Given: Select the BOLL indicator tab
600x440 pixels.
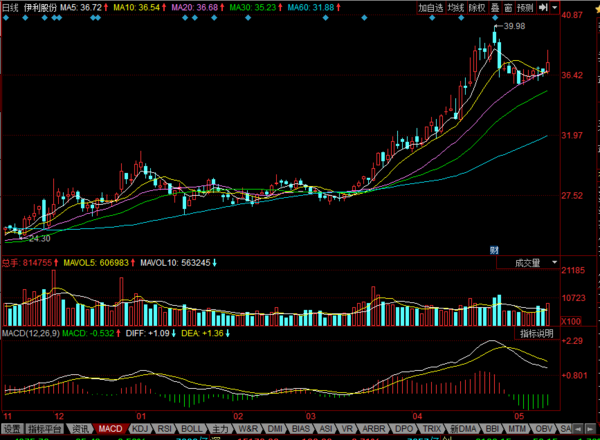Looking at the screenshot, I should 190,428.
